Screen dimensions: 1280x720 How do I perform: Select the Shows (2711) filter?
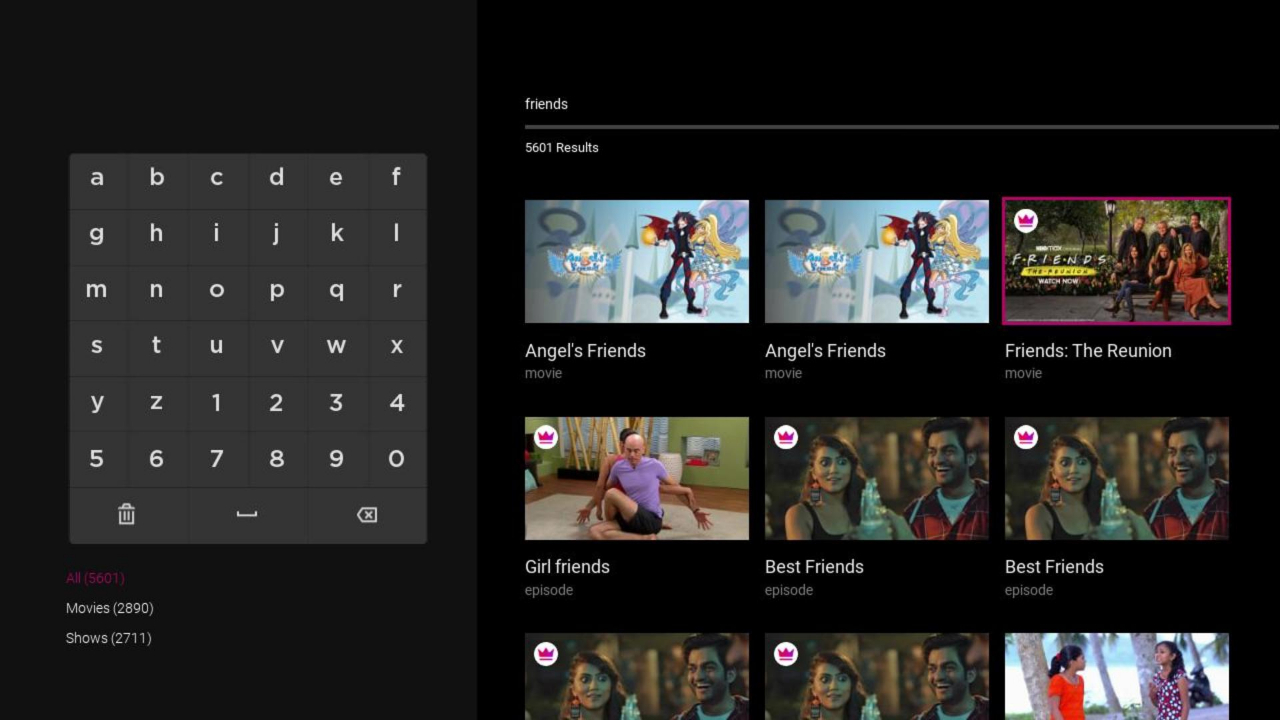(x=107, y=638)
